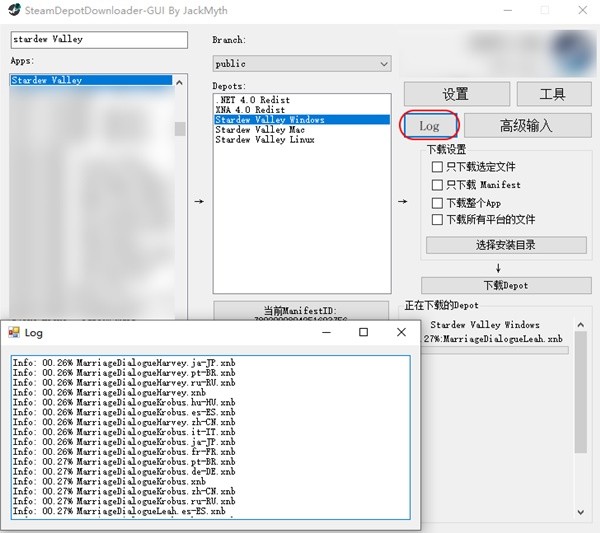The width and height of the screenshot is (600, 533).
Task: Select the Stardew Valley Linux depot
Action: [x=302, y=140]
